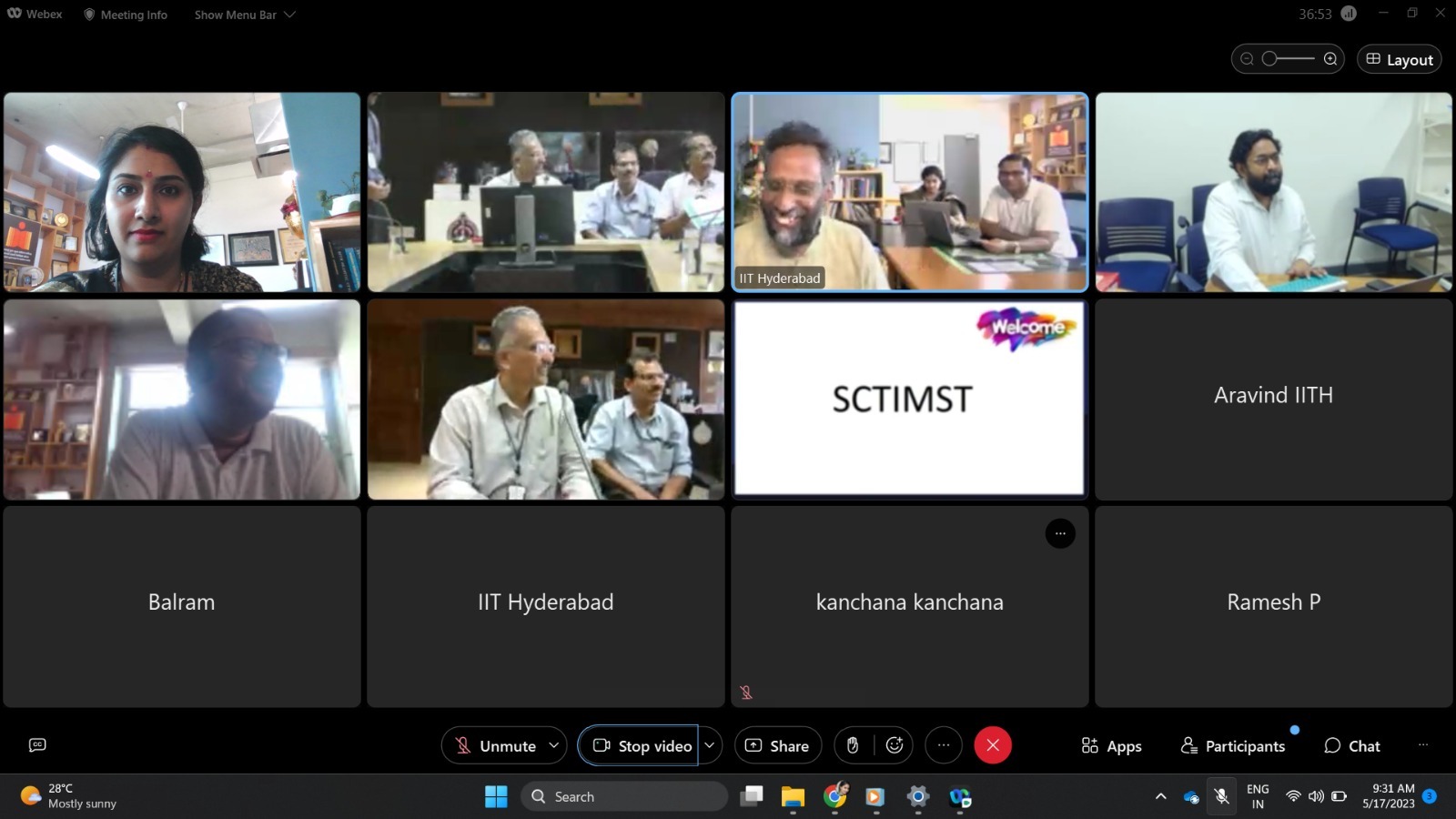Open Settings gear on taskbar
Viewport: 1456px width, 819px height.
(918, 797)
